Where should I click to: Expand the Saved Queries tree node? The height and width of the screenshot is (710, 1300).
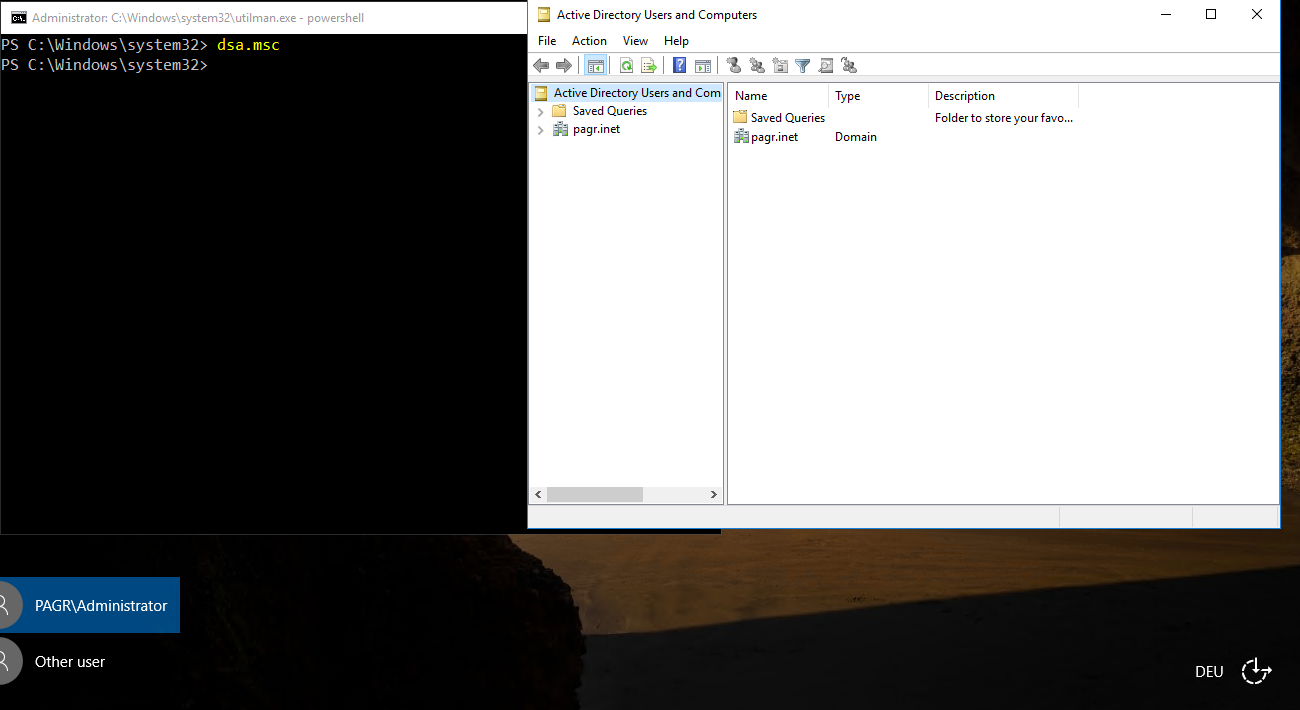point(541,111)
